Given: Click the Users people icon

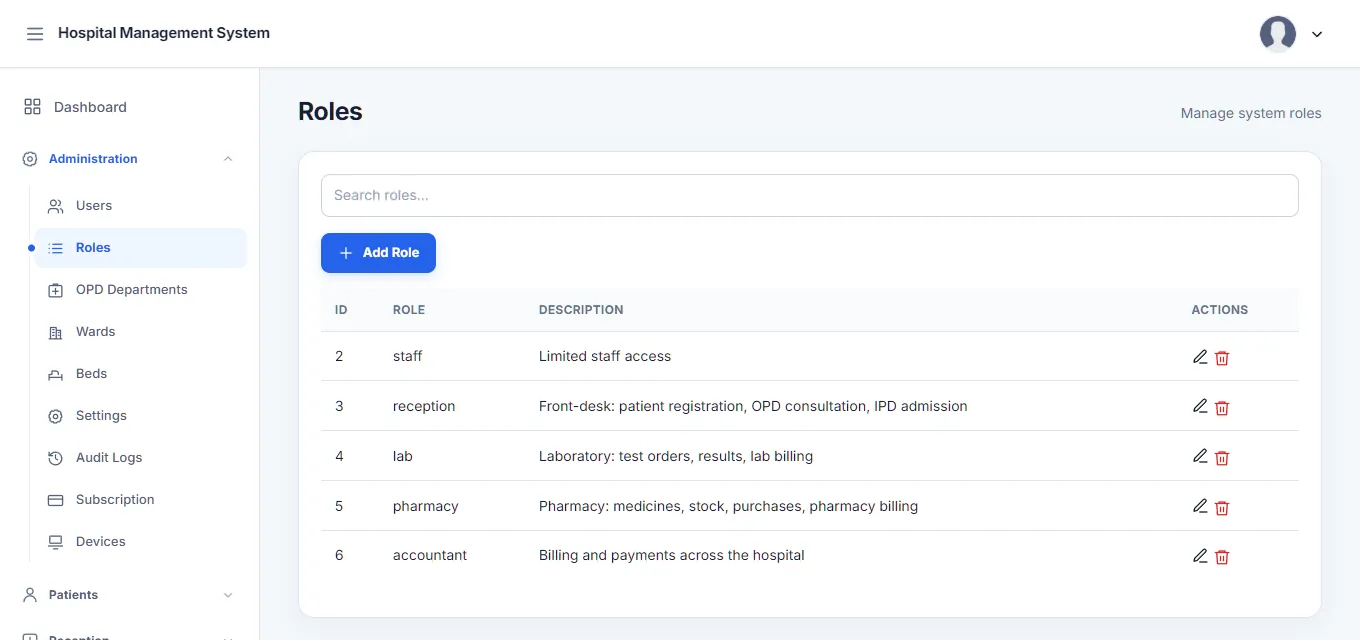Looking at the screenshot, I should point(56,206).
